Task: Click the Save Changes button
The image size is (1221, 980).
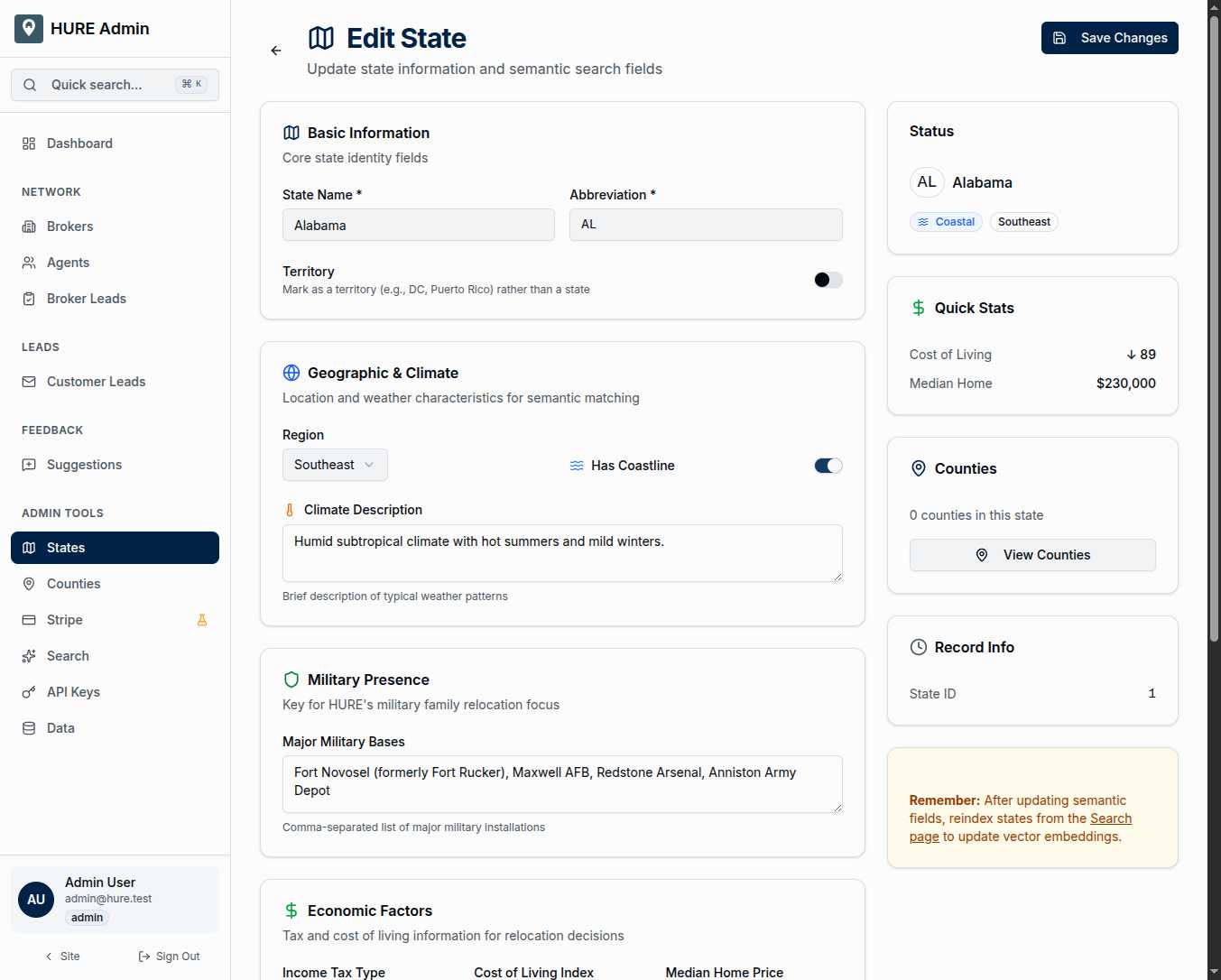Action: [1109, 38]
